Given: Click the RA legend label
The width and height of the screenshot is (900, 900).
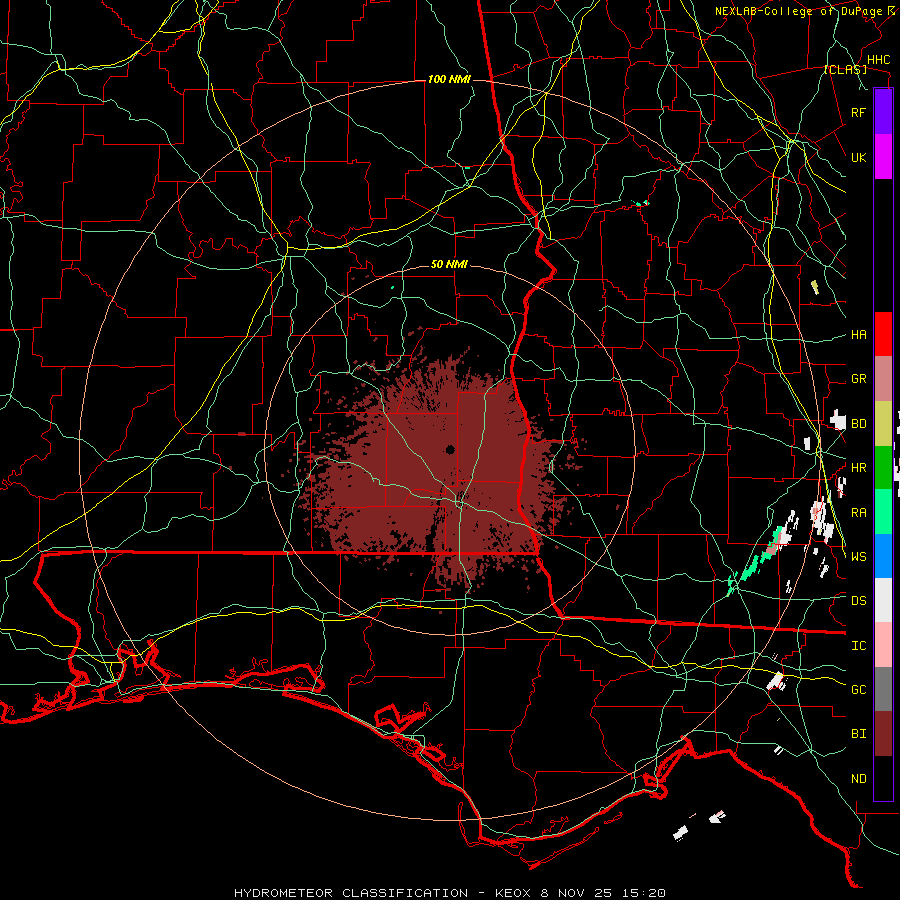Looking at the screenshot, I should tap(858, 513).
